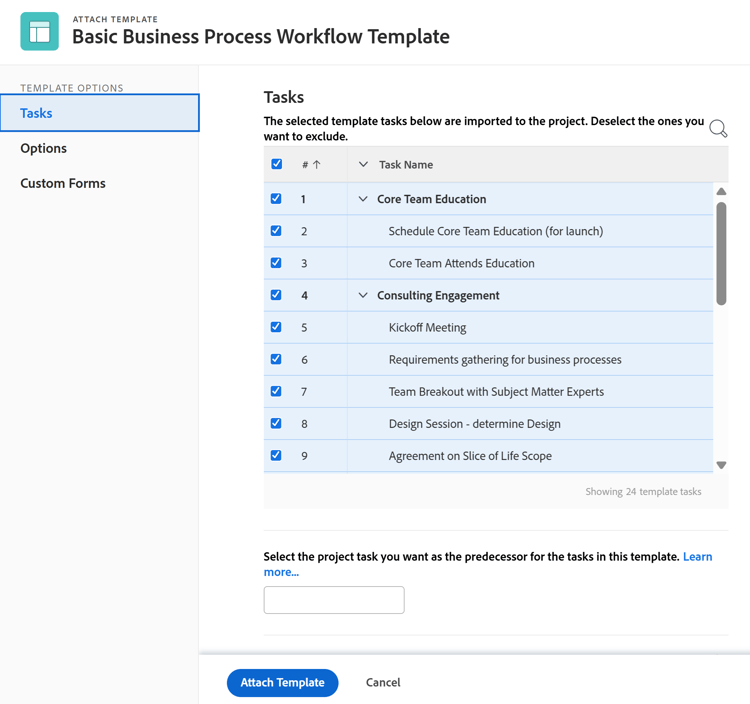Image resolution: width=750 pixels, height=704 pixels.
Task: Uncheck Agreement on Slice of Life Scope
Action: 277,455
